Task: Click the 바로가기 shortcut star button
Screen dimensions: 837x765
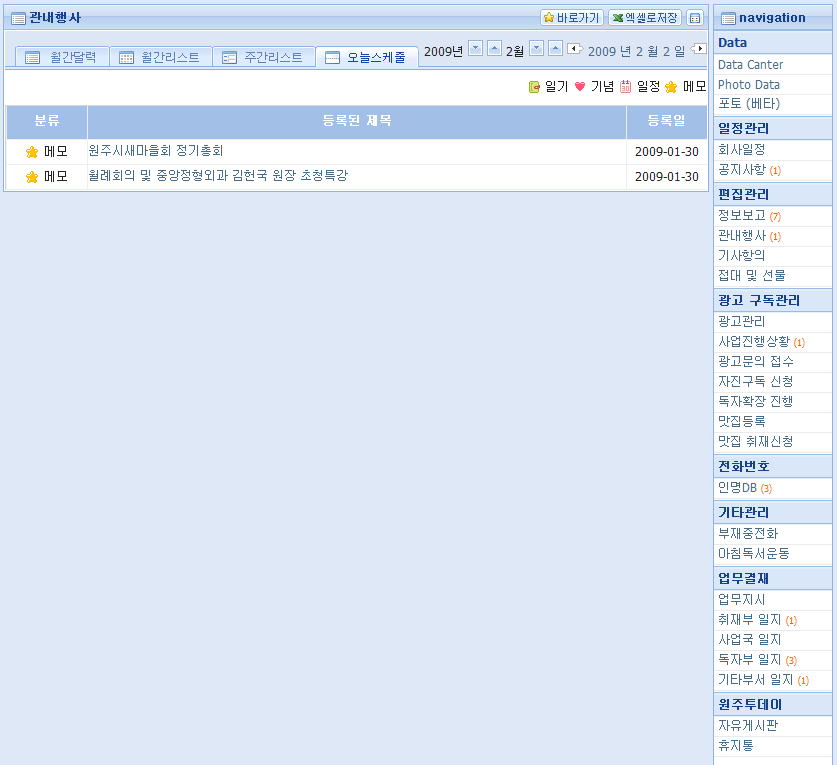Action: (x=572, y=18)
